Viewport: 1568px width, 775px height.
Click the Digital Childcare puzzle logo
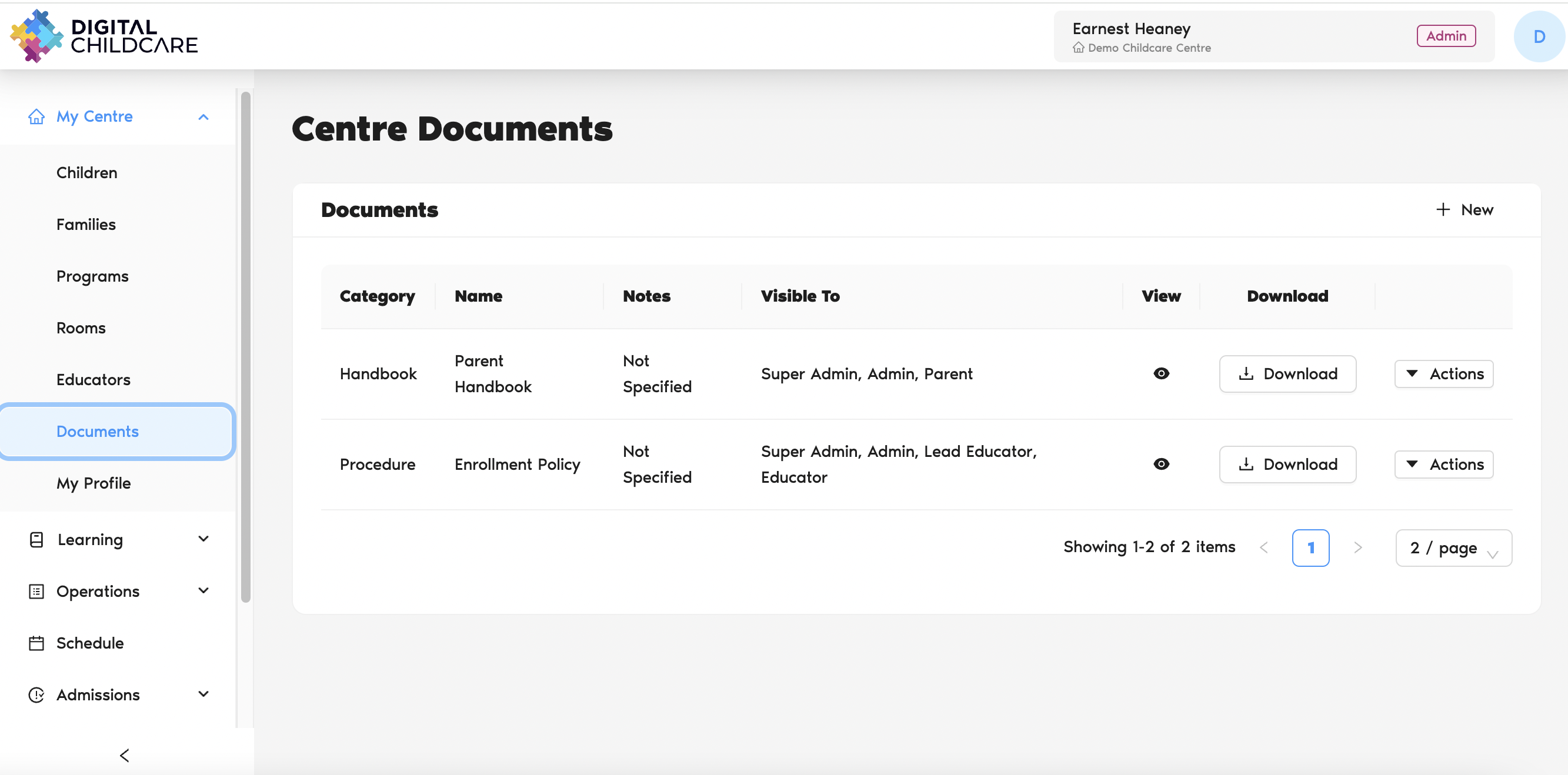[x=36, y=36]
